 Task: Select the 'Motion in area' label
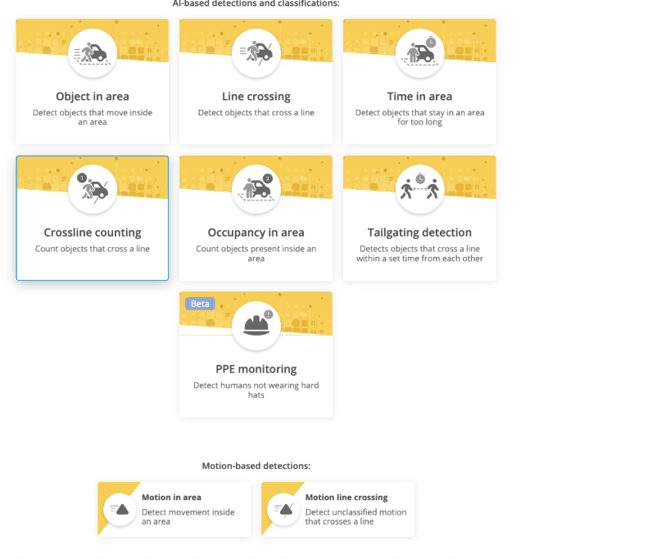pos(172,497)
